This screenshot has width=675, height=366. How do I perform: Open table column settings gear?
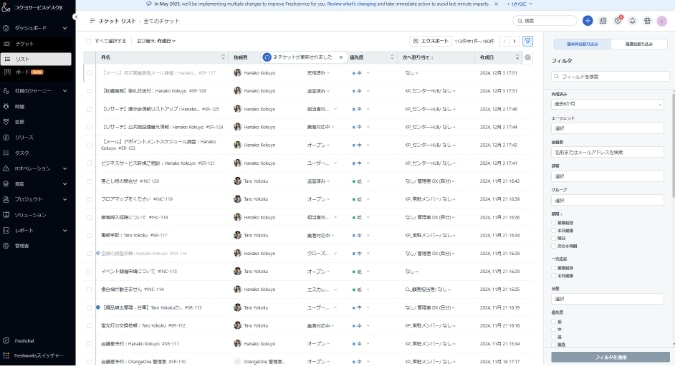click(x=527, y=57)
